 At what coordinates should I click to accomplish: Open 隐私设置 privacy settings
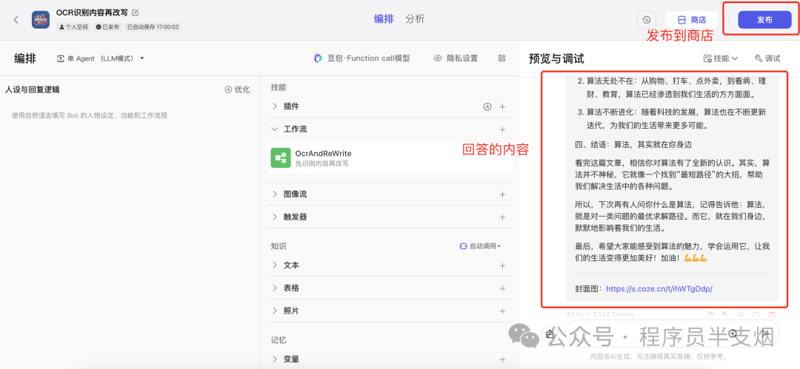456,59
